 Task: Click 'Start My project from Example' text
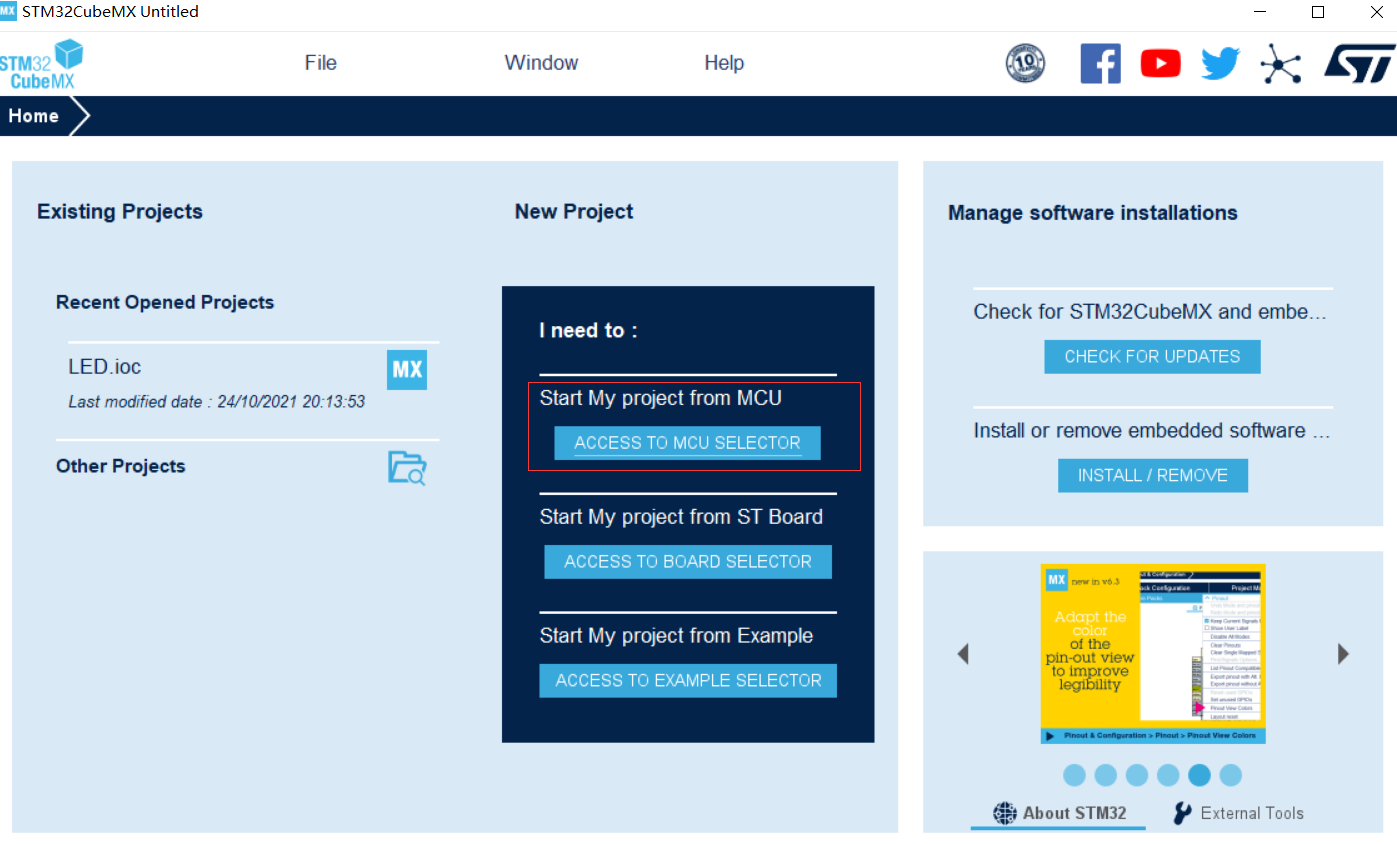[x=676, y=636]
